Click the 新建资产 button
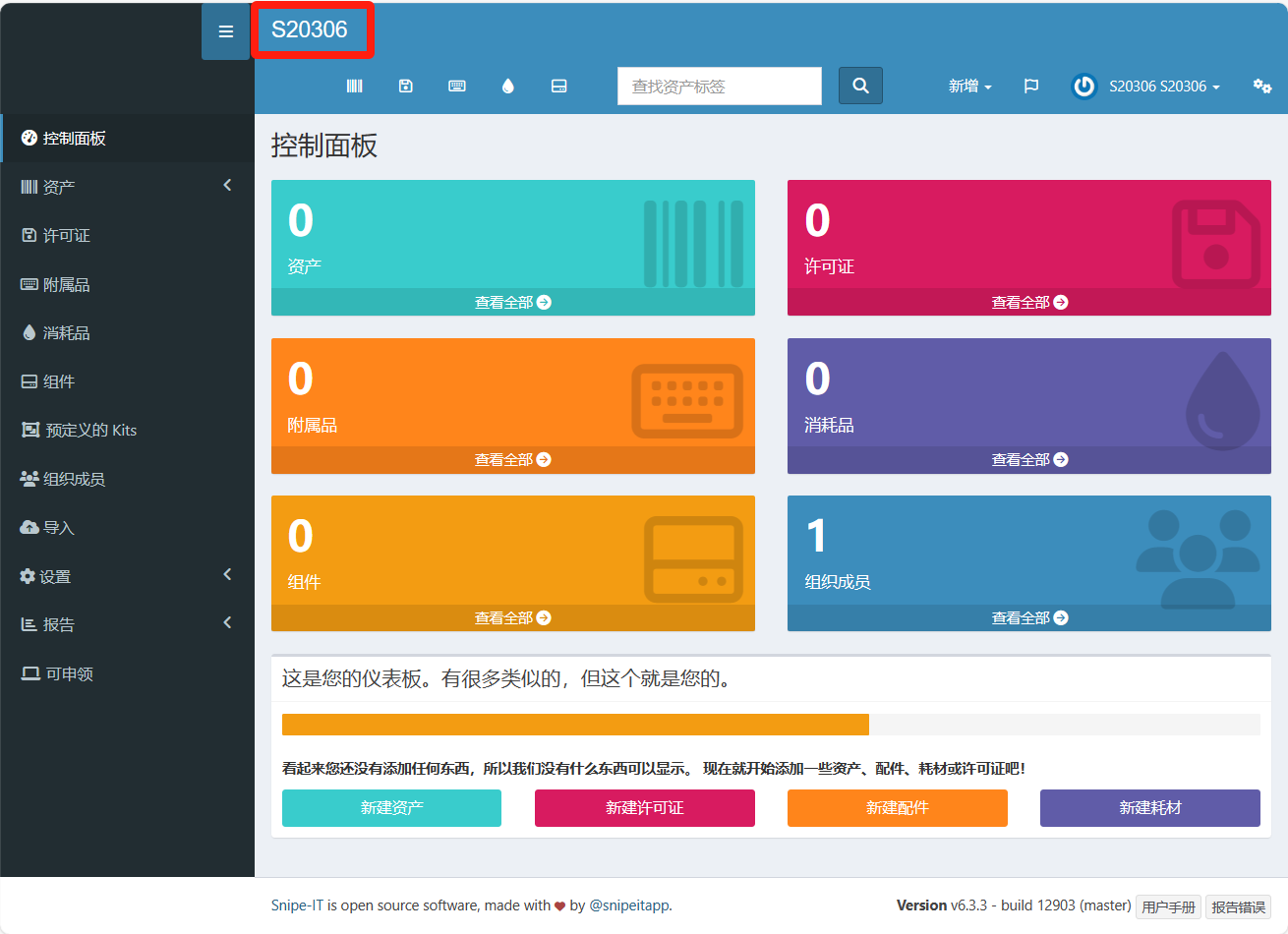Screen dimensions: 1288x934 [x=391, y=808]
